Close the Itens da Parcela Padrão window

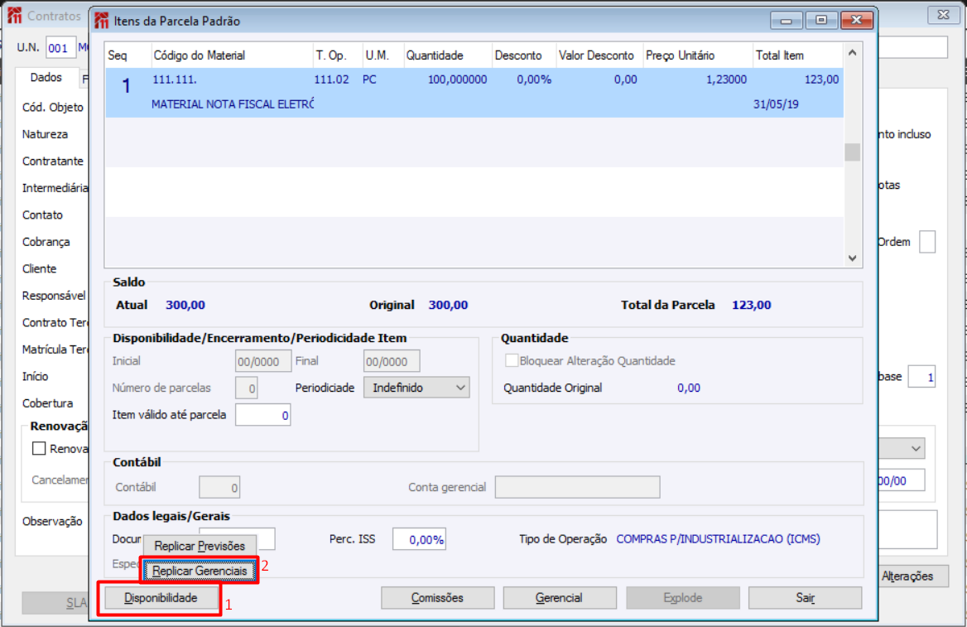click(x=857, y=20)
